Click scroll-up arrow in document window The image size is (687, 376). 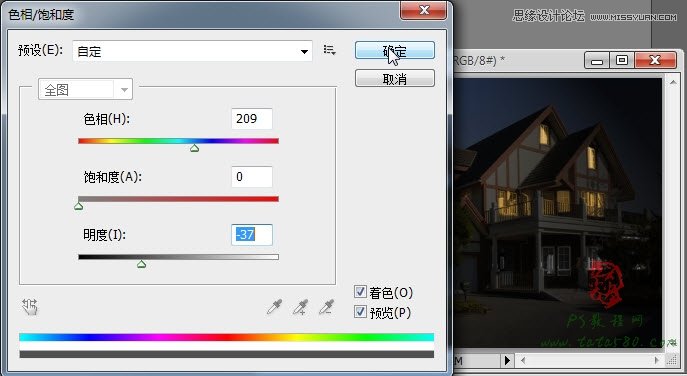tap(672, 82)
